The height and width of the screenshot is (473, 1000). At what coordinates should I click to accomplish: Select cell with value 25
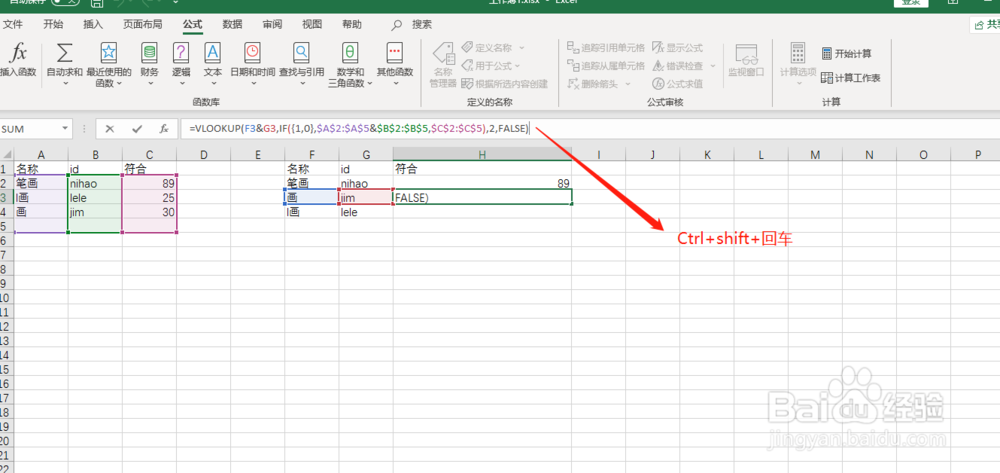tap(149, 198)
